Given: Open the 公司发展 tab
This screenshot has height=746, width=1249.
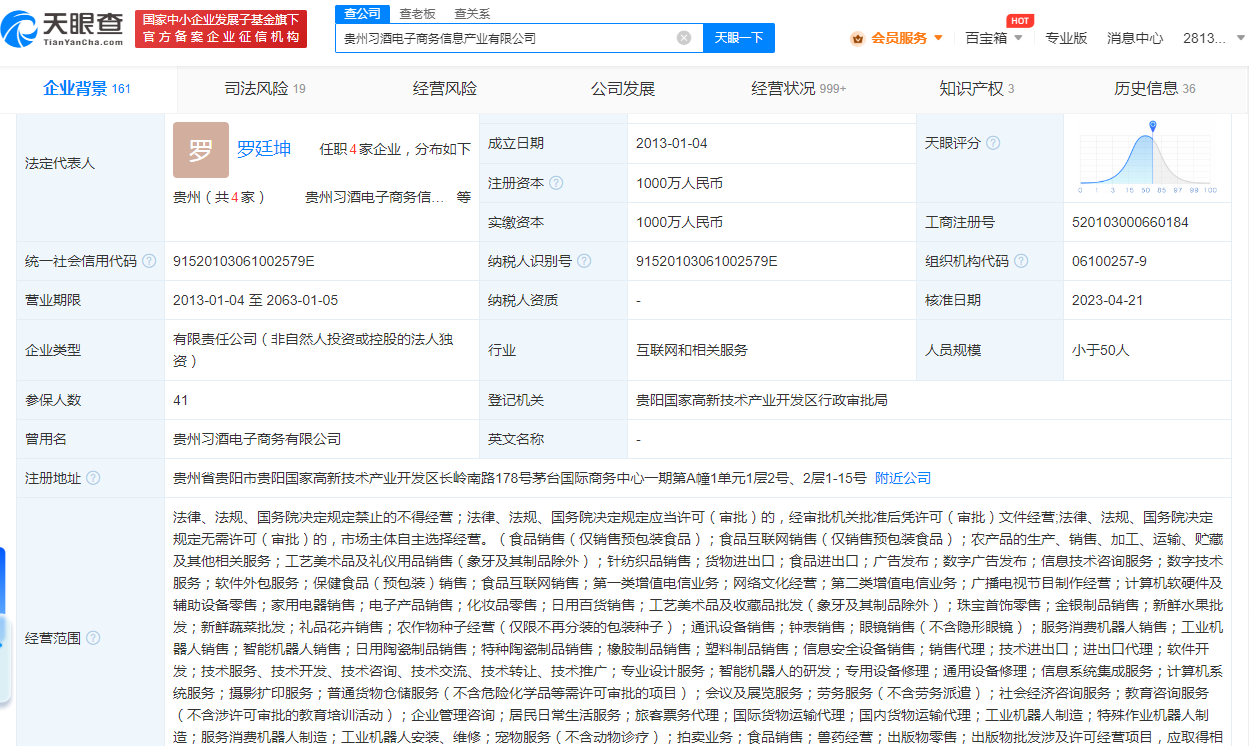Looking at the screenshot, I should tap(622, 89).
